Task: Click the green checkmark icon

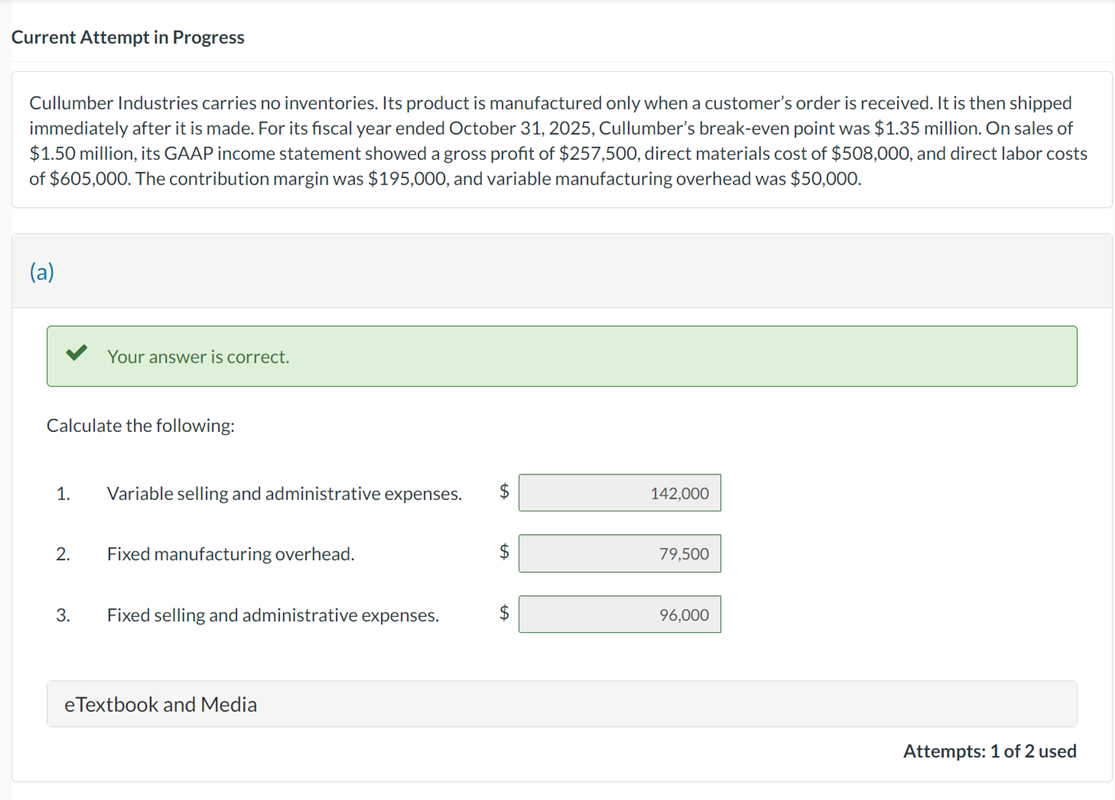Action: click(74, 354)
